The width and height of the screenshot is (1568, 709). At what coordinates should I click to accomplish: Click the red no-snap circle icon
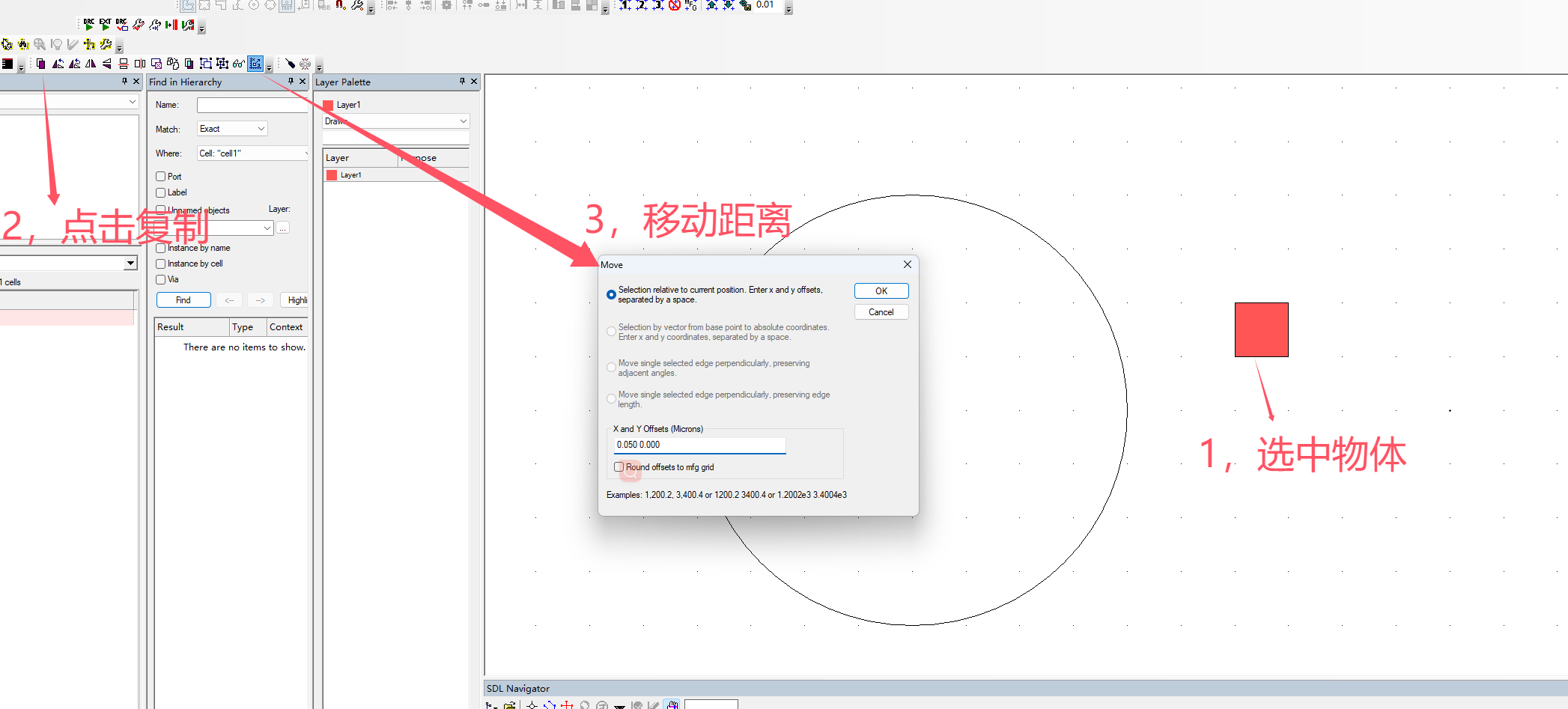pos(674,5)
